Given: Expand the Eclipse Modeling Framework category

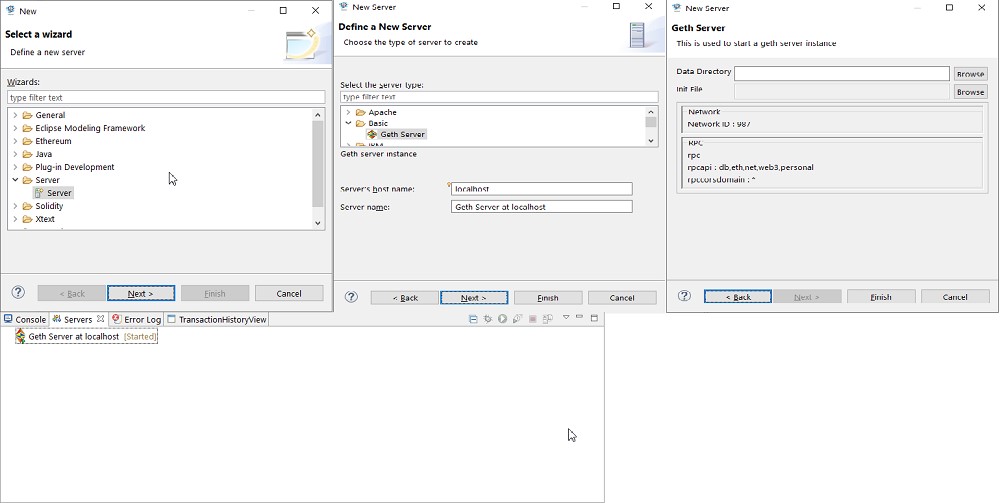Looking at the screenshot, I should (x=15, y=128).
